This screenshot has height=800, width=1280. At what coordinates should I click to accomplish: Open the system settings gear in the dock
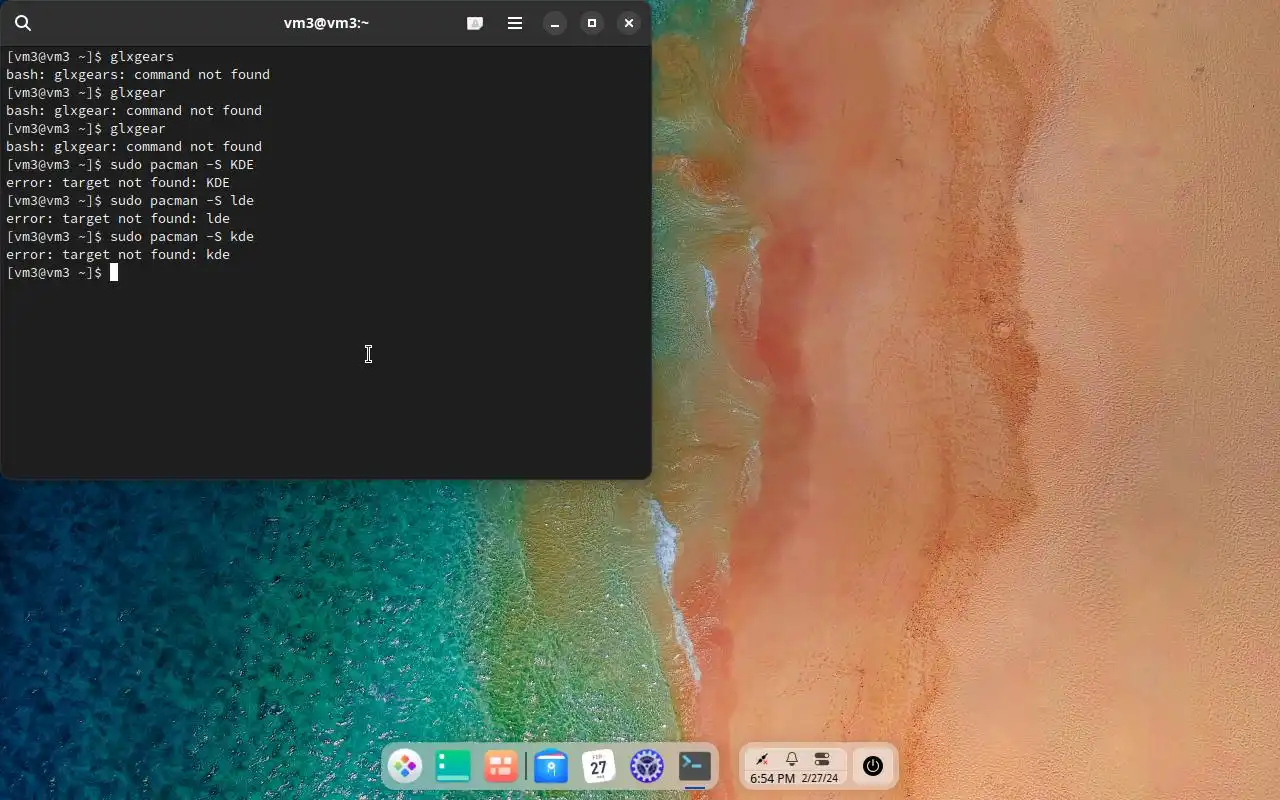[647, 767]
